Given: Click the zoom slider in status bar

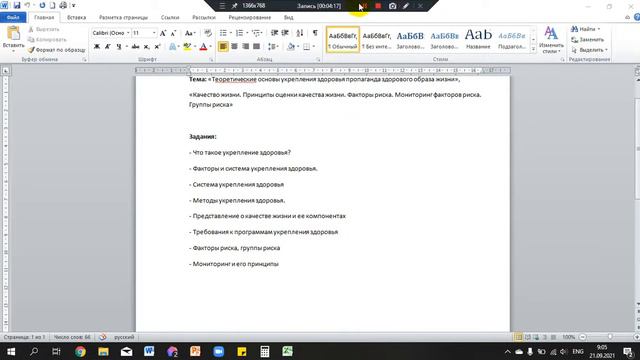Looking at the screenshot, I should 610,337.
